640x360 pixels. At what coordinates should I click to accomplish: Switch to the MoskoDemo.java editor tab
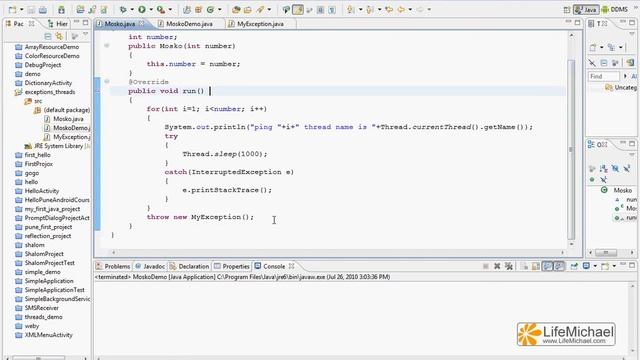[x=189, y=24]
